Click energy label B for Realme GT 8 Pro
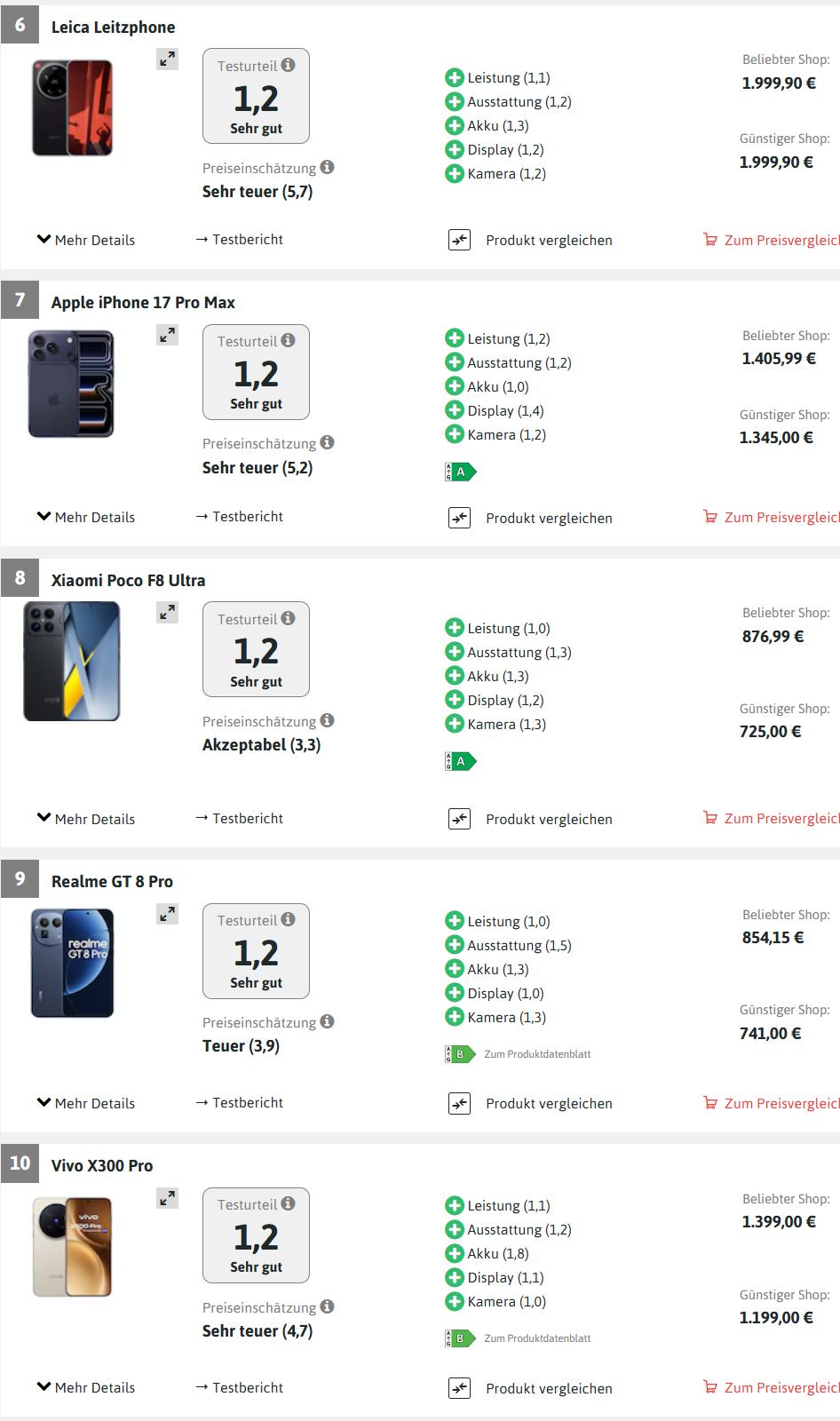840x1421 pixels. 460,1054
